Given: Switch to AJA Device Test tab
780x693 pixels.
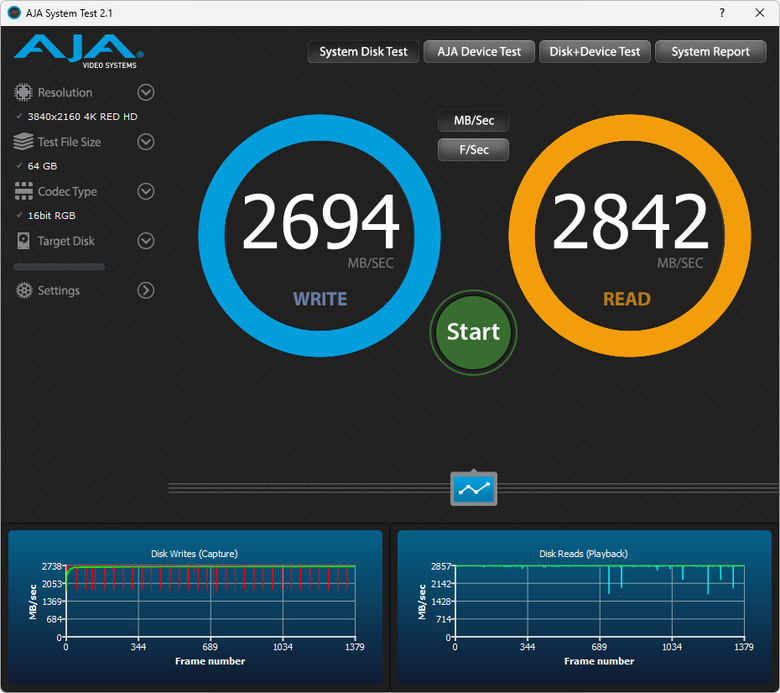Looking at the screenshot, I should 479,52.
